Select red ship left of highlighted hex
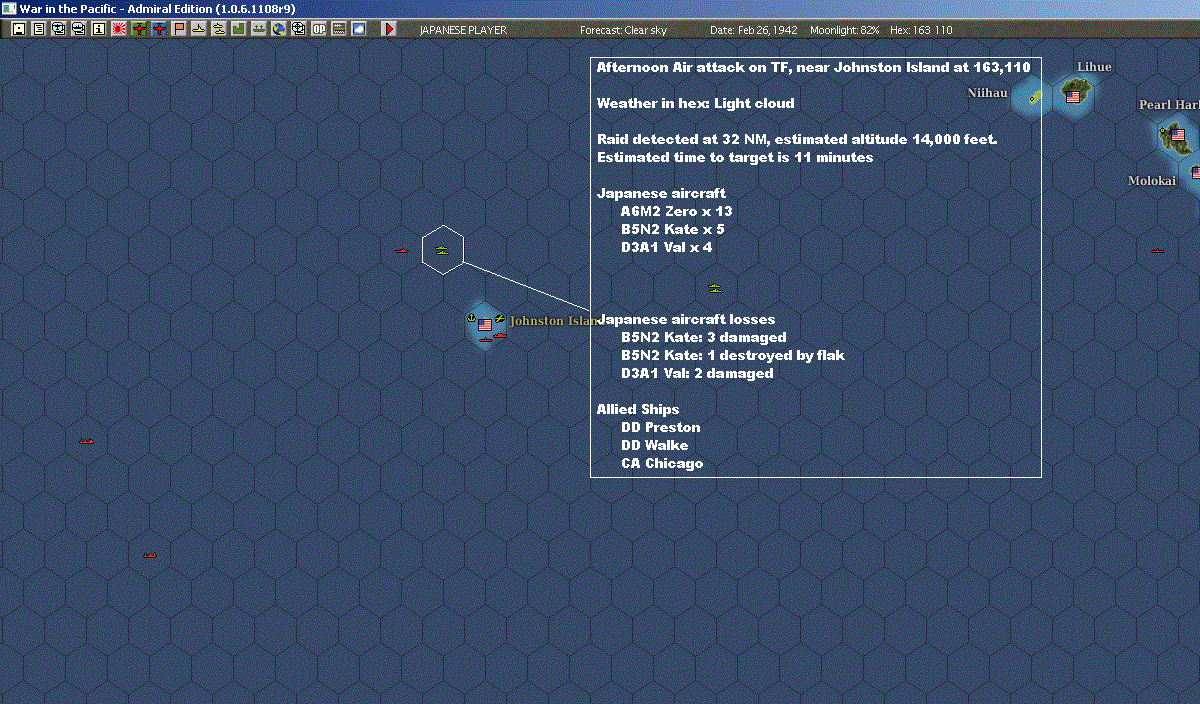Image resolution: width=1200 pixels, height=704 pixels. 402,251
